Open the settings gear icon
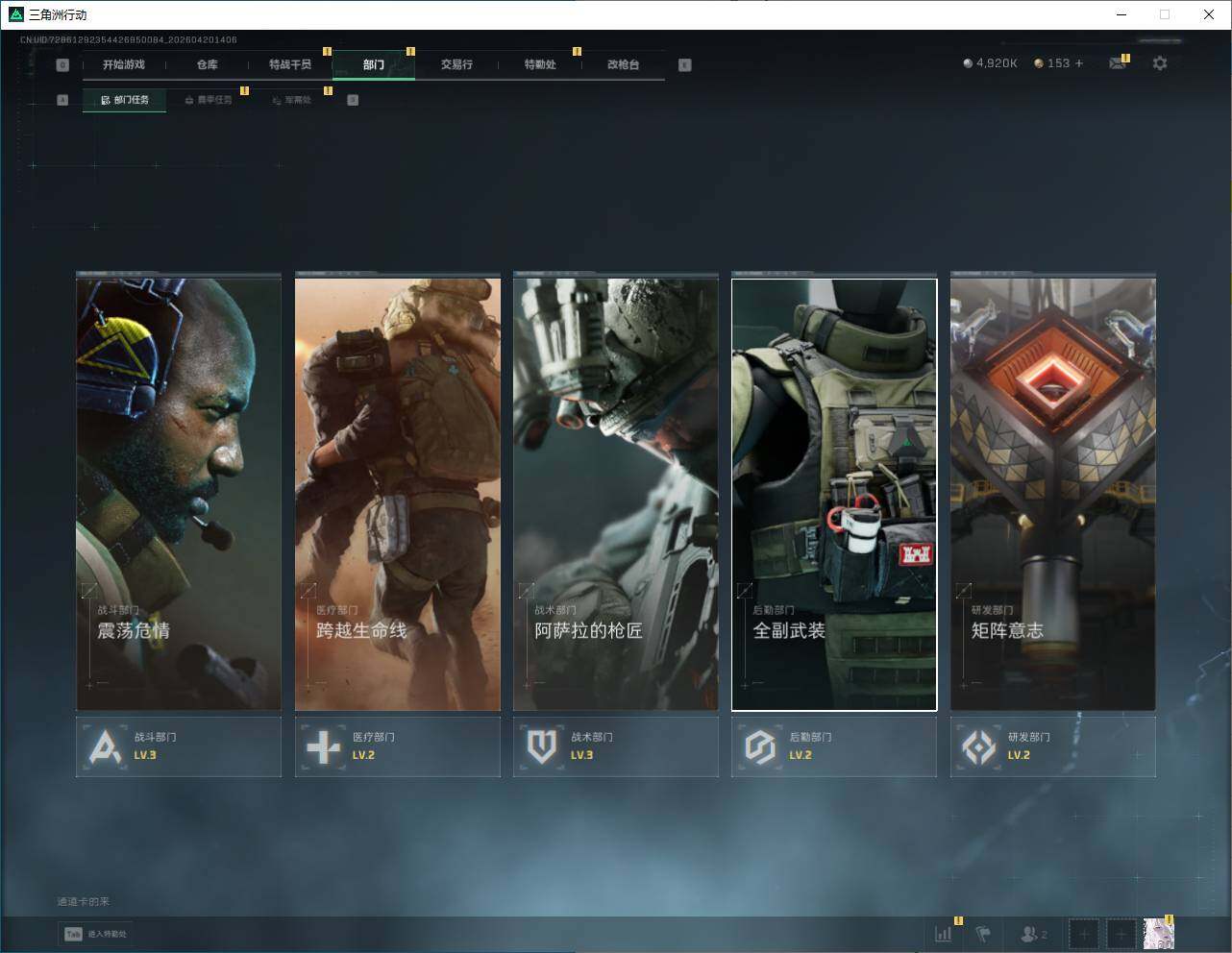This screenshot has height=953, width=1232. click(1160, 63)
